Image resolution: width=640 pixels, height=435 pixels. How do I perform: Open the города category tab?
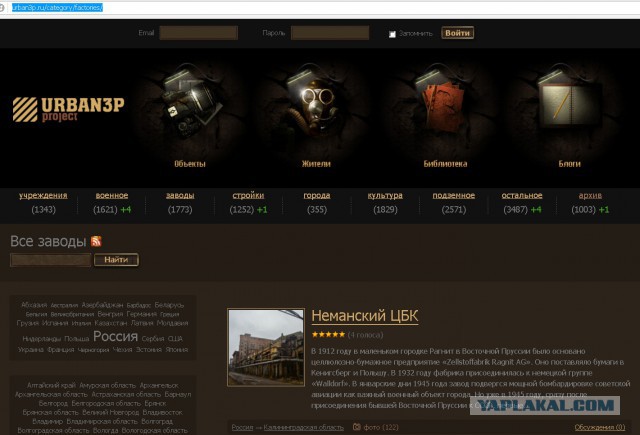point(317,195)
